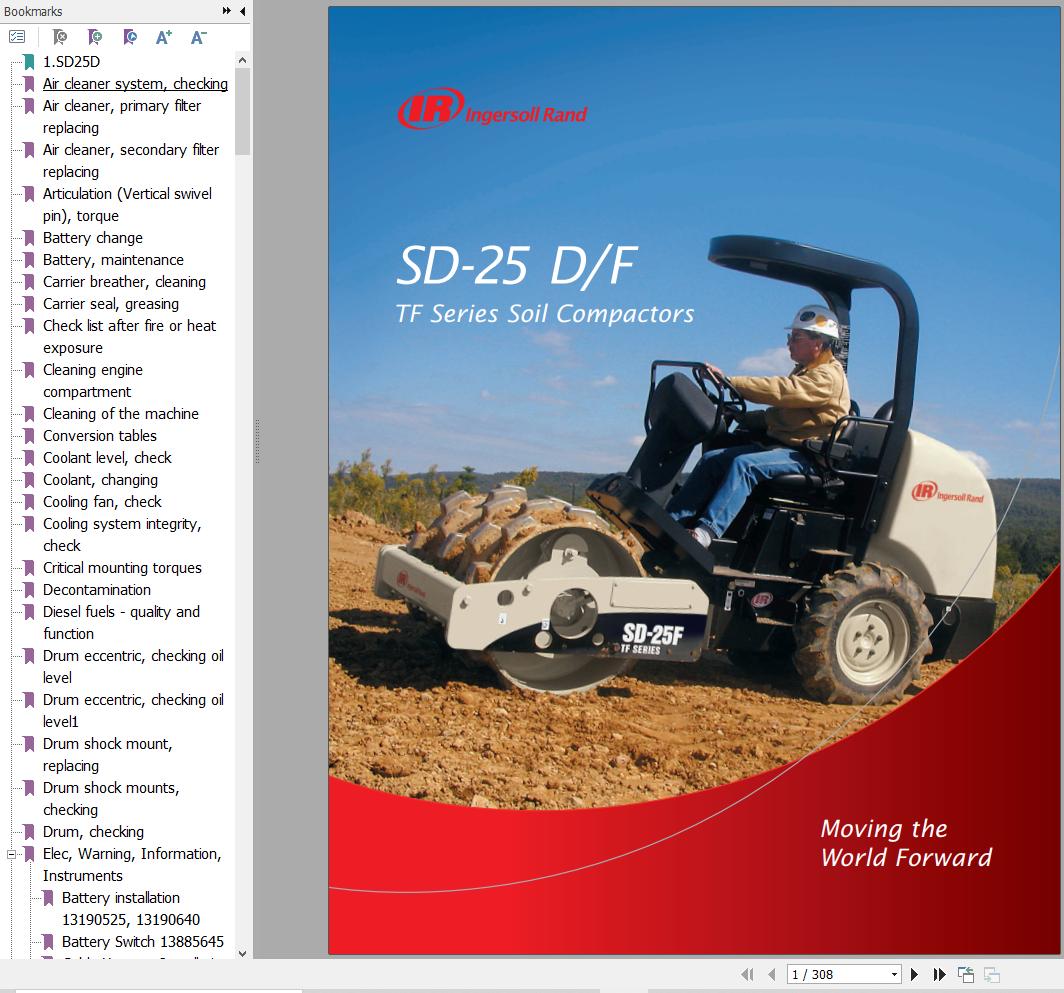Image resolution: width=1064 pixels, height=993 pixels.
Task: Click the panel splitter grip handle
Action: (257, 441)
